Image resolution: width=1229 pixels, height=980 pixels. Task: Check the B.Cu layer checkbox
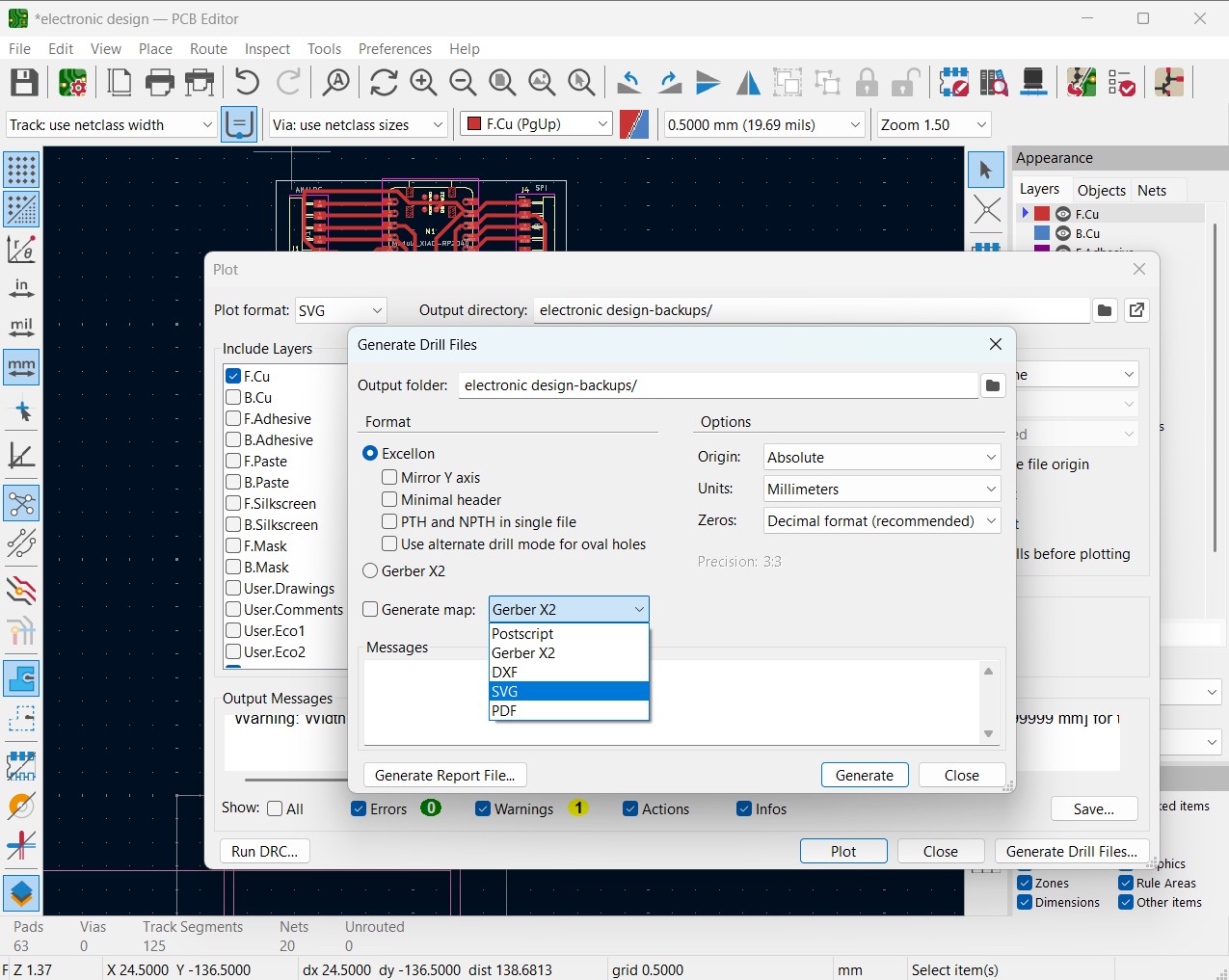(x=233, y=397)
